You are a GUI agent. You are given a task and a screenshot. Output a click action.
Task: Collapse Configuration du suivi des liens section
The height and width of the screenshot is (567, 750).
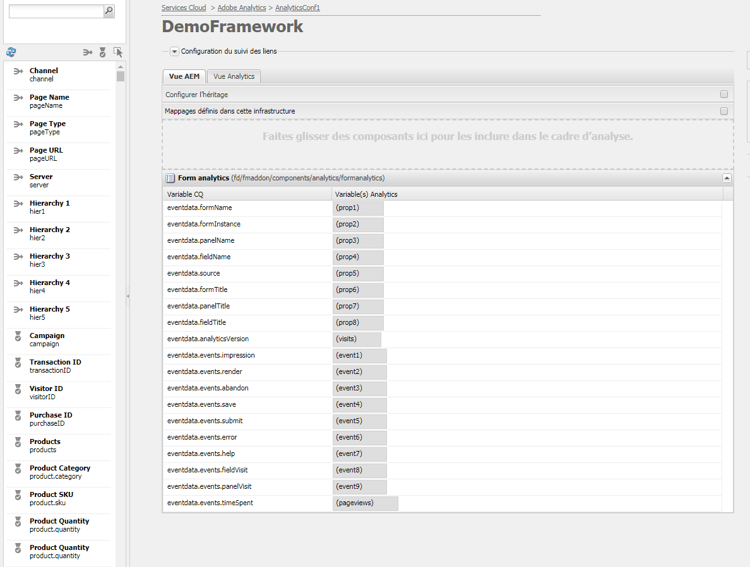pos(175,51)
